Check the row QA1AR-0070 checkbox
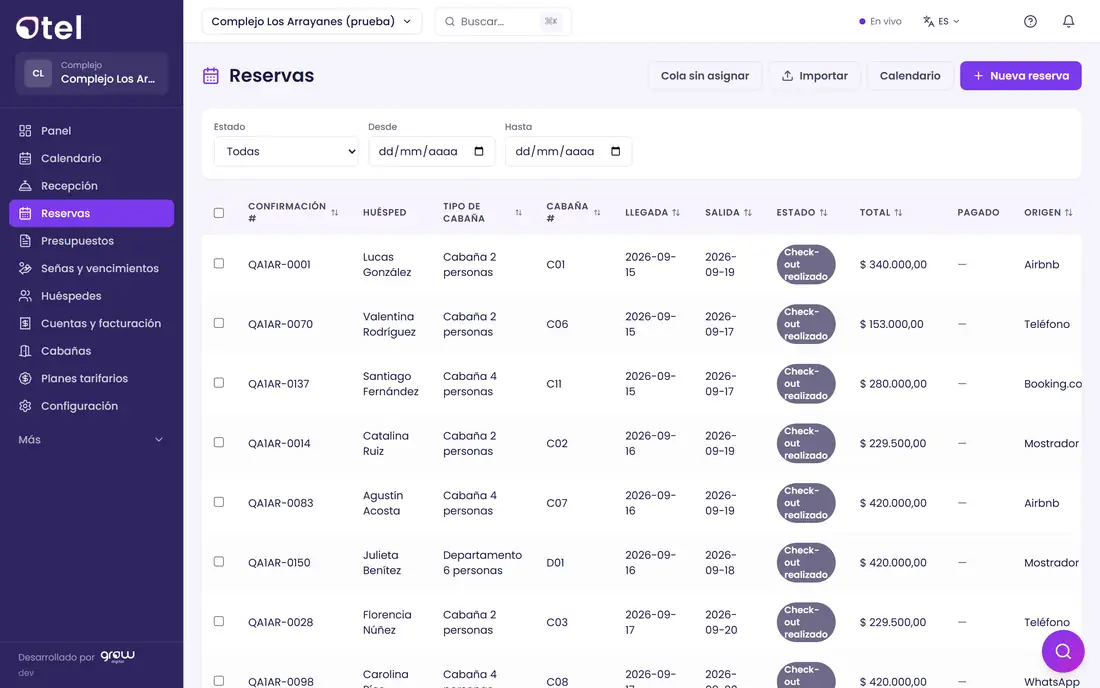Screen dimensions: 1100x688 tap(219, 323)
